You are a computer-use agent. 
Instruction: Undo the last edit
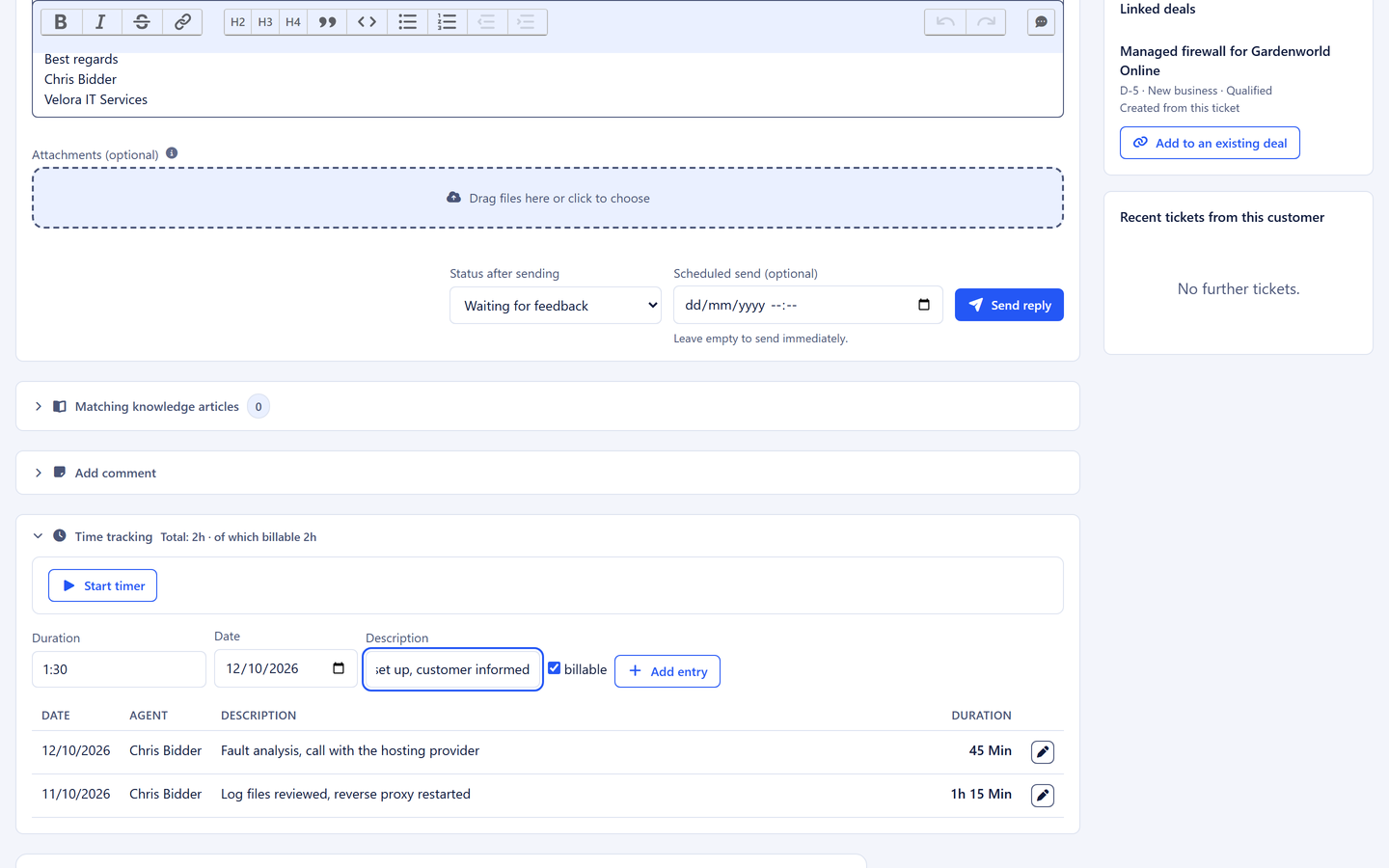[x=945, y=22]
